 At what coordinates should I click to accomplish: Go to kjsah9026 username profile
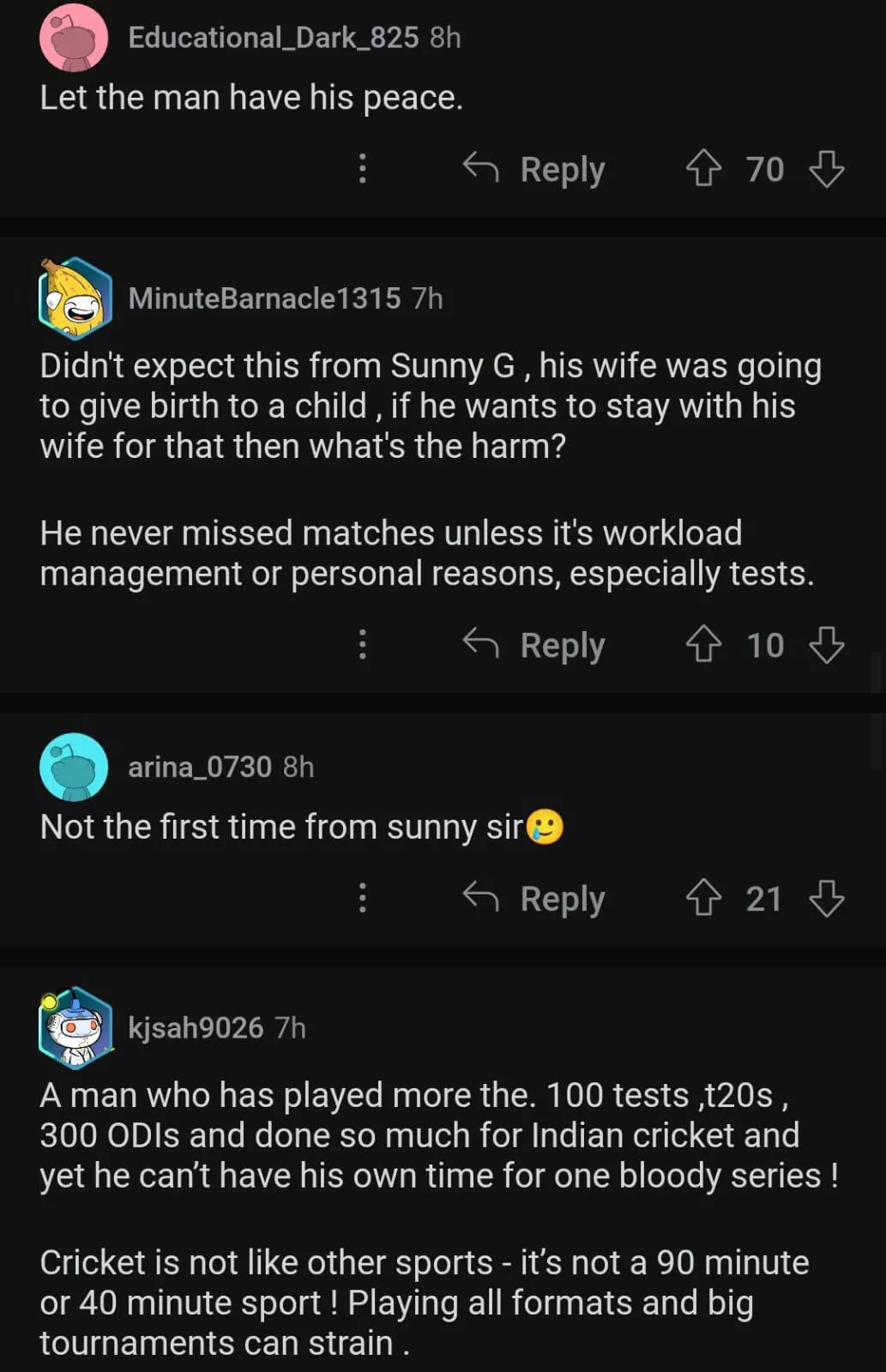click(196, 1027)
